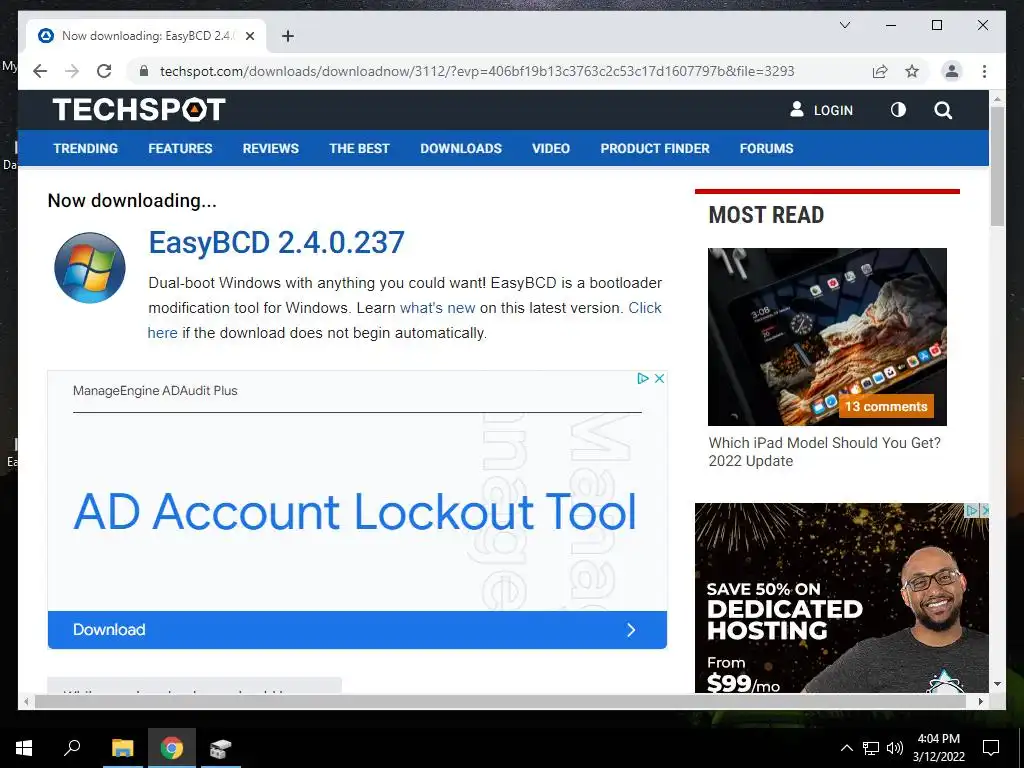Click the EasyBCD 2.4.0.237 title link
This screenshot has height=768, width=1024.
(x=276, y=242)
